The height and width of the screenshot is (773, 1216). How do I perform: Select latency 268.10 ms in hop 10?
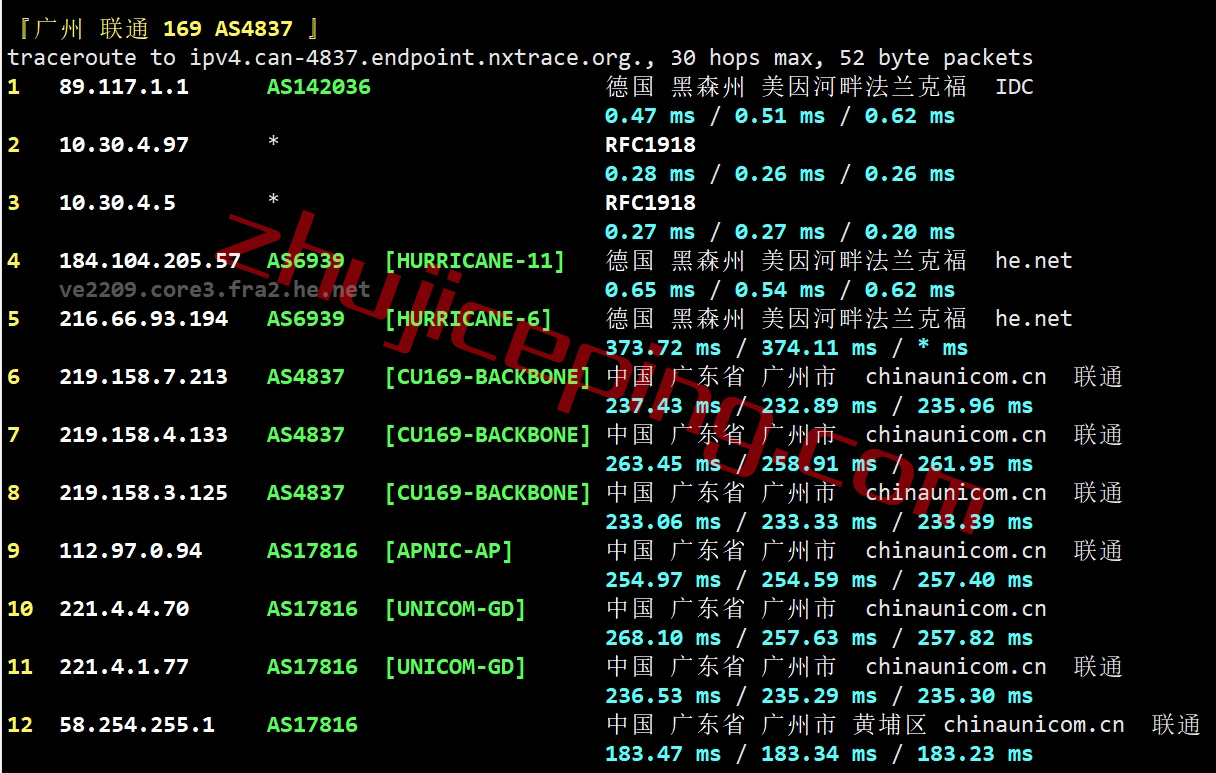point(663,638)
